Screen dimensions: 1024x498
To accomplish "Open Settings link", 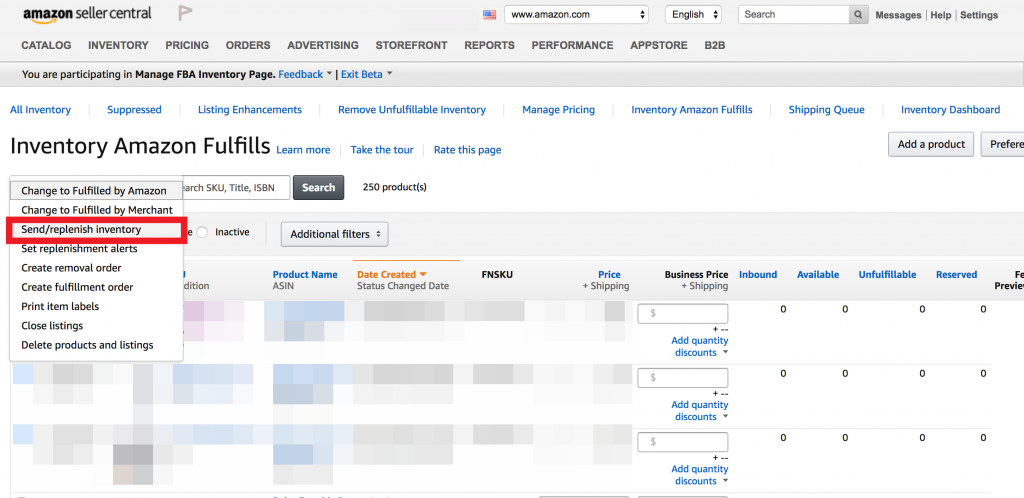I will [x=979, y=15].
